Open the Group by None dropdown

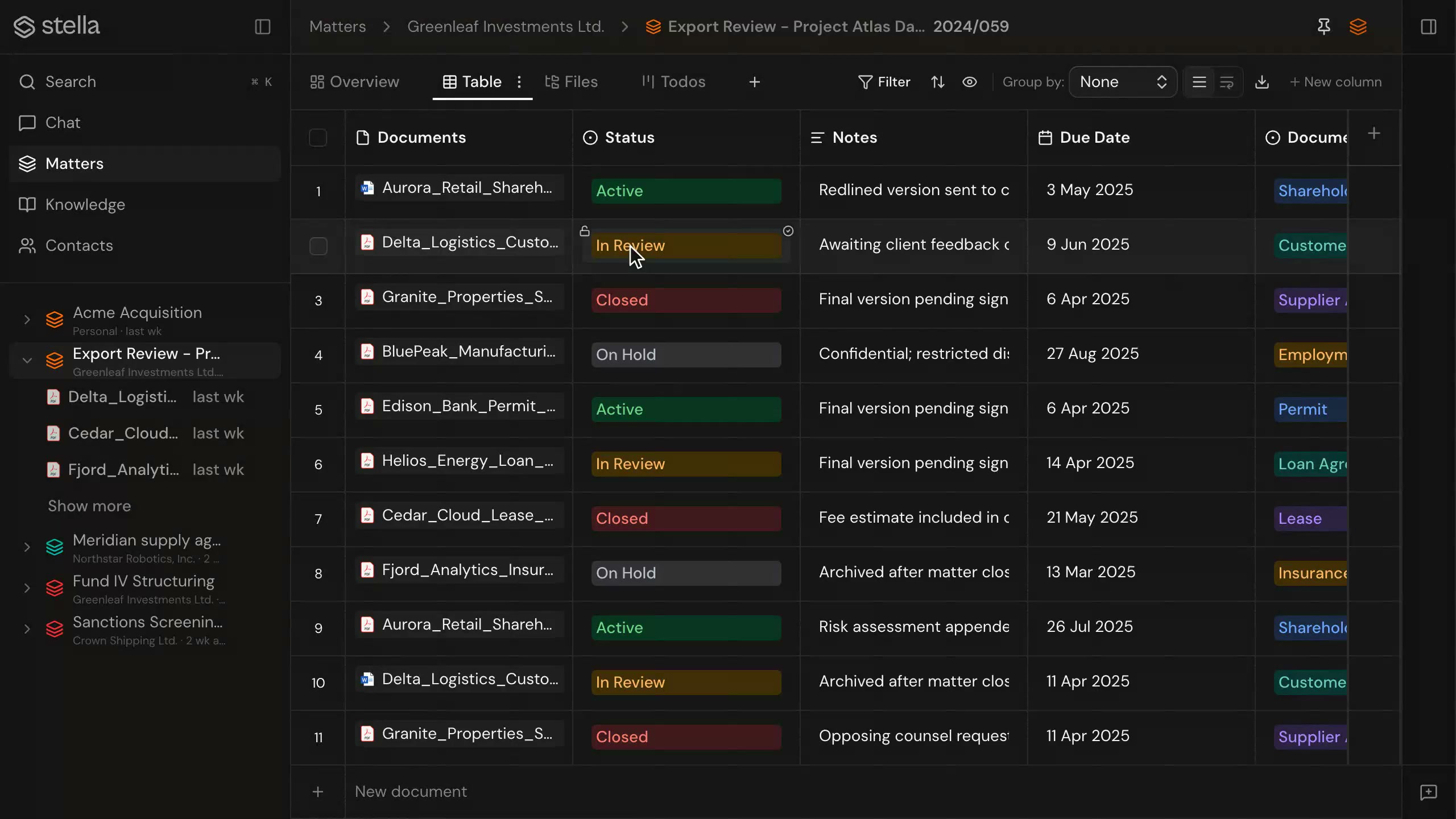[1123, 82]
